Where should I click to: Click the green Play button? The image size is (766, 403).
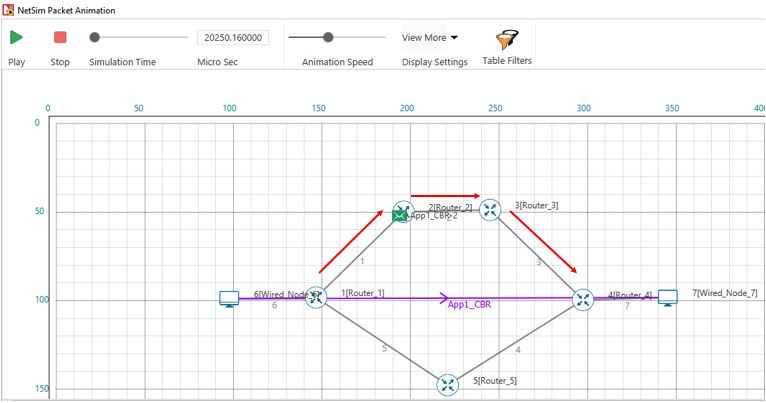click(16, 38)
